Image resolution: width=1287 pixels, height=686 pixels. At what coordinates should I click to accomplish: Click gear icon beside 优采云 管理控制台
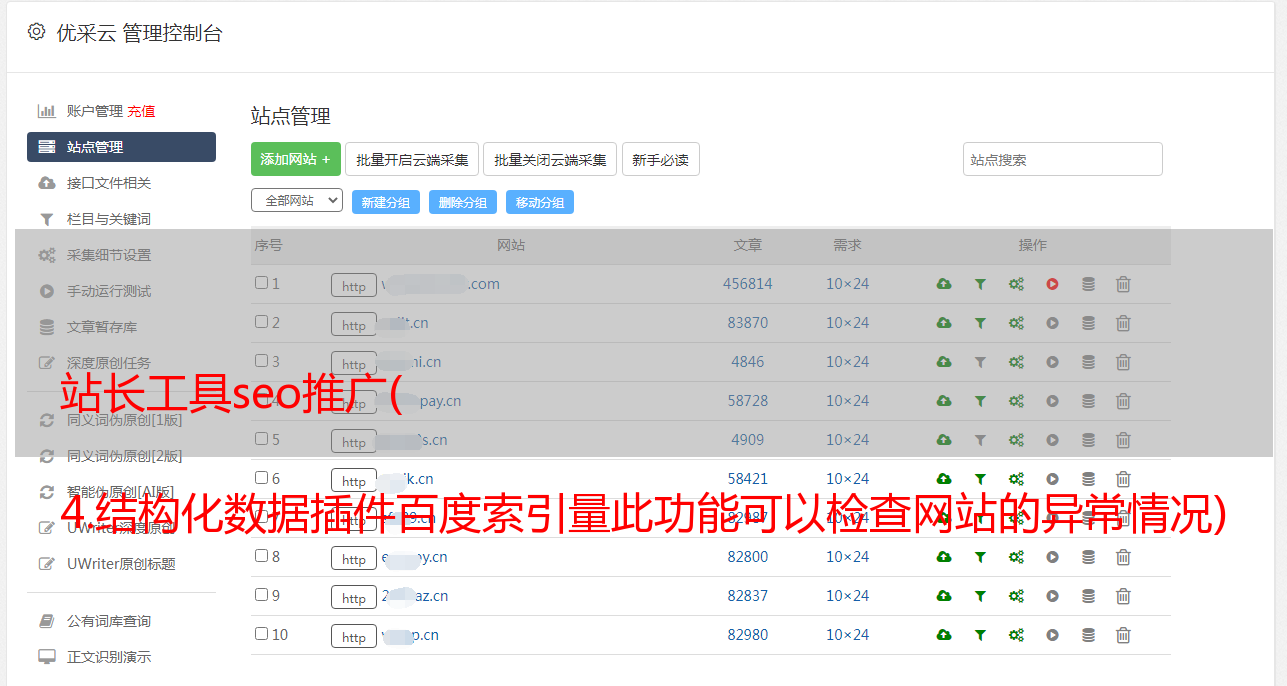point(37,32)
